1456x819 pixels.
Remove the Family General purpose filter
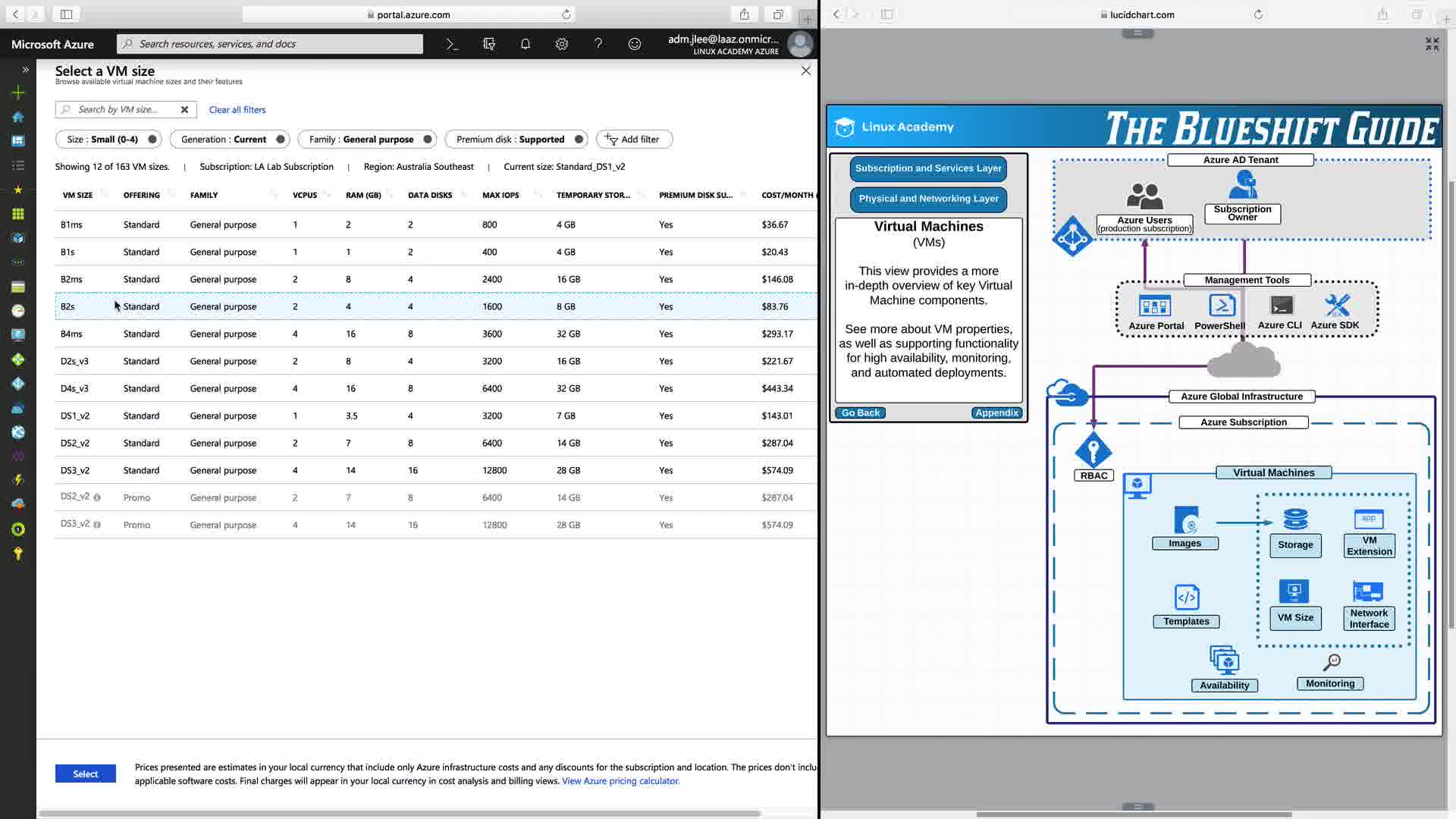pos(428,140)
